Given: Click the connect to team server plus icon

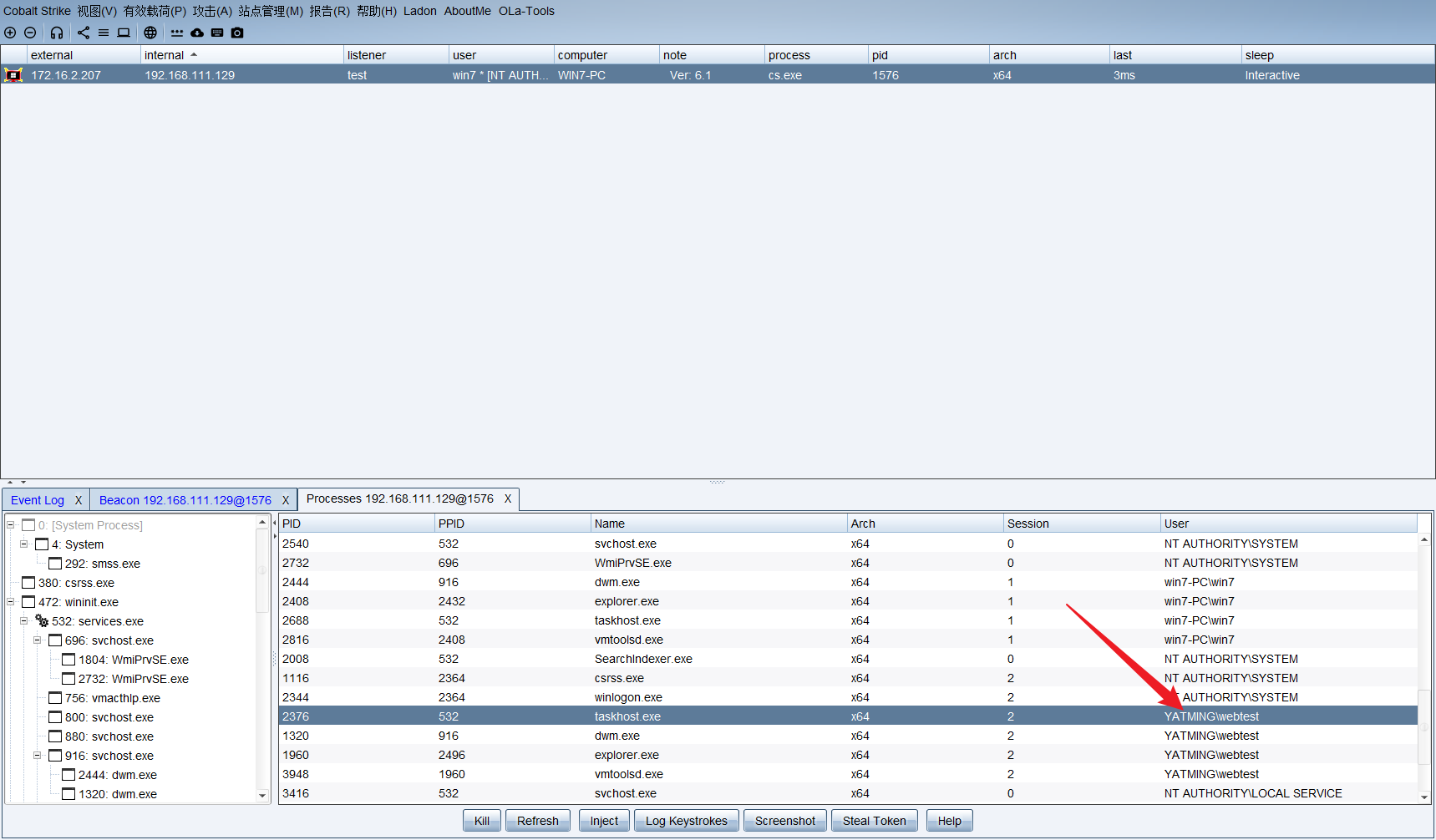Looking at the screenshot, I should (x=10, y=33).
